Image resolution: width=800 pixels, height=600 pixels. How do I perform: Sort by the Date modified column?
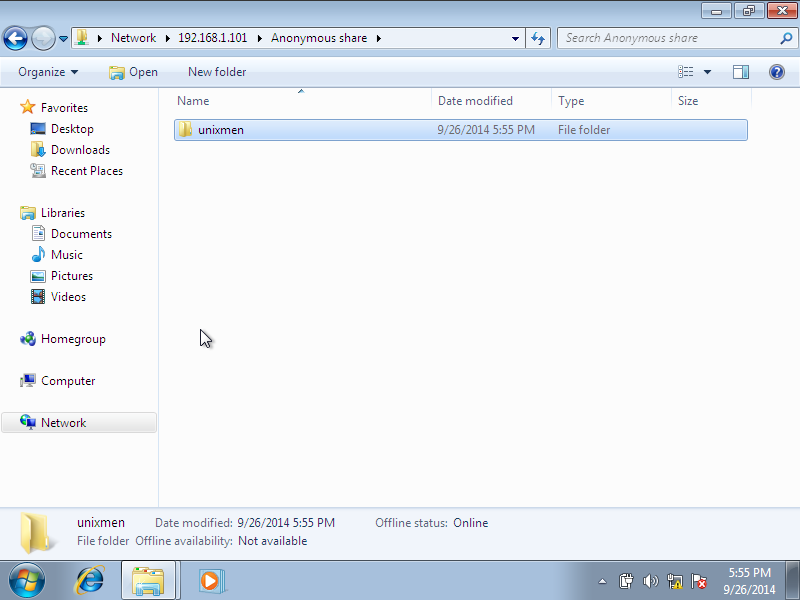pos(491,101)
